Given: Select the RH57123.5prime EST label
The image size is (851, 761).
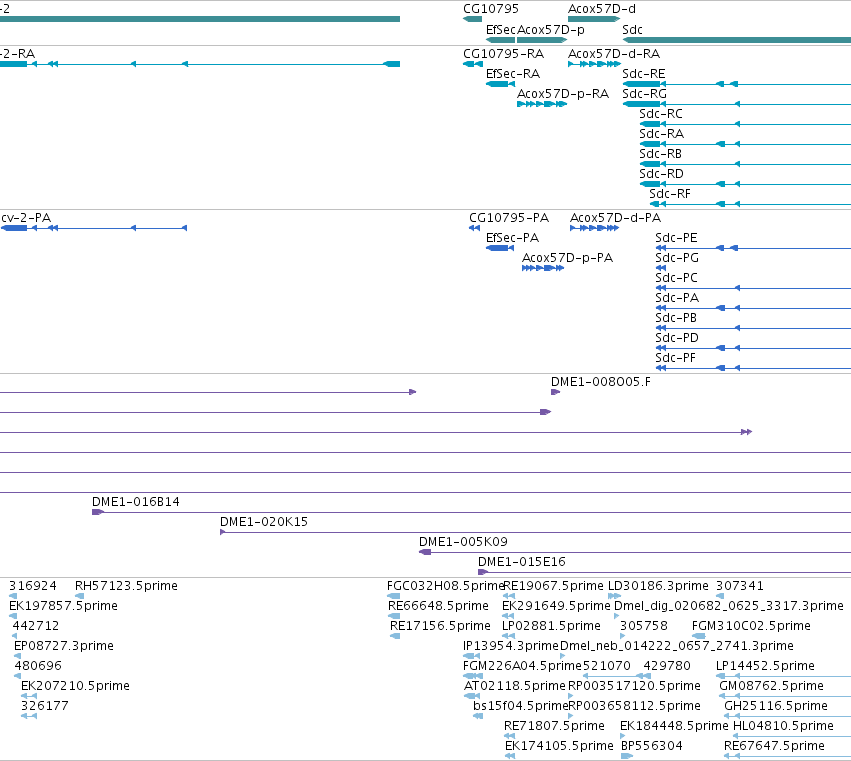Looking at the screenshot, I should [x=126, y=586].
